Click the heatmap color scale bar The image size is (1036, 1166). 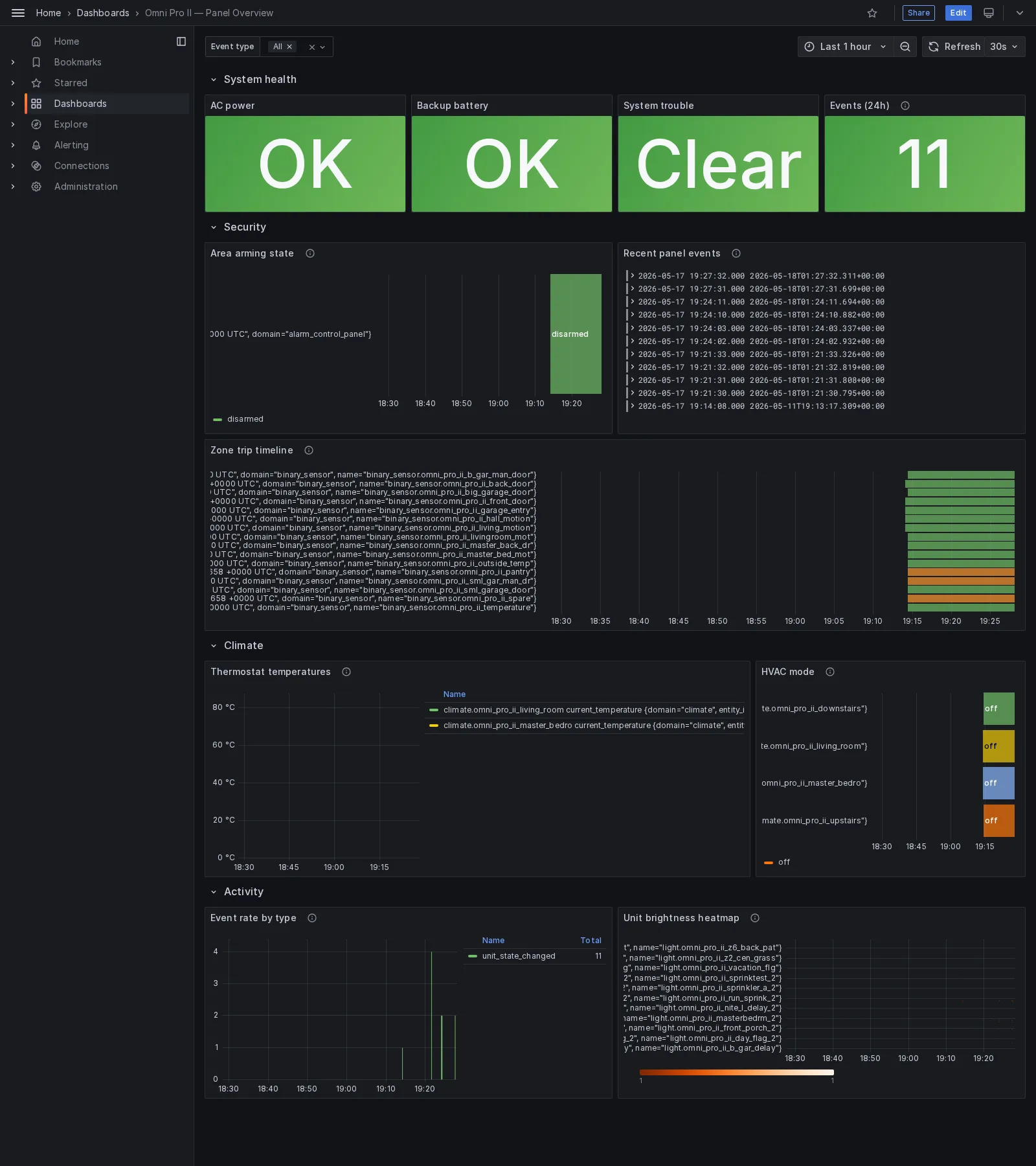737,1073
